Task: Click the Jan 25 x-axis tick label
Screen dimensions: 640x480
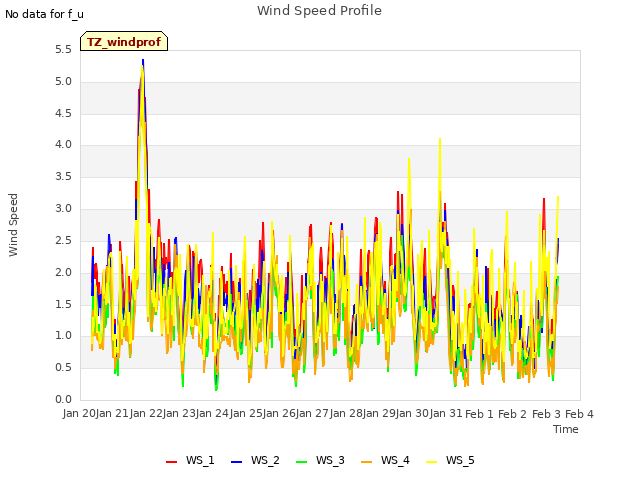Action: (x=246, y=414)
